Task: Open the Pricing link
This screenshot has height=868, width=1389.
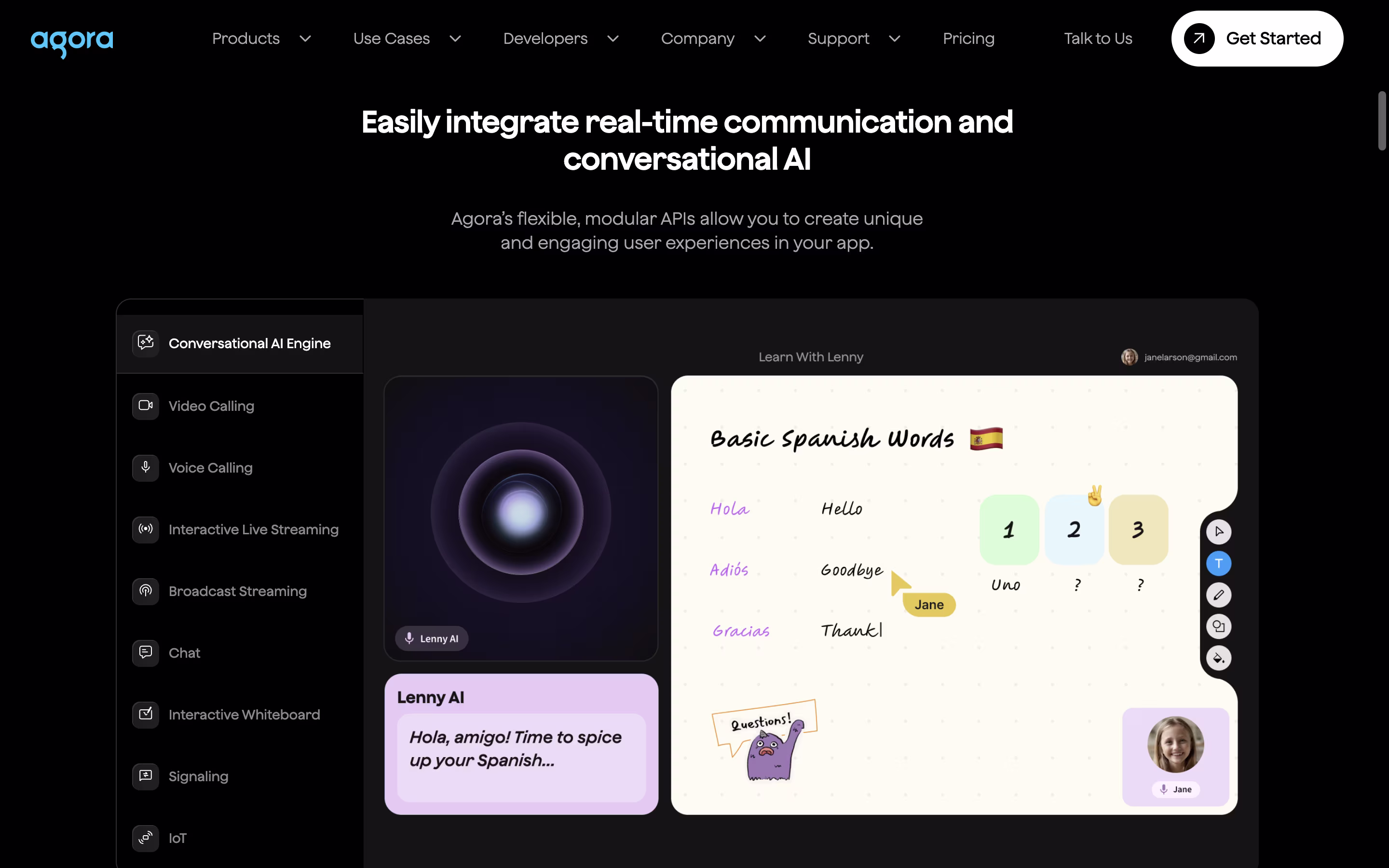Action: 968,39
